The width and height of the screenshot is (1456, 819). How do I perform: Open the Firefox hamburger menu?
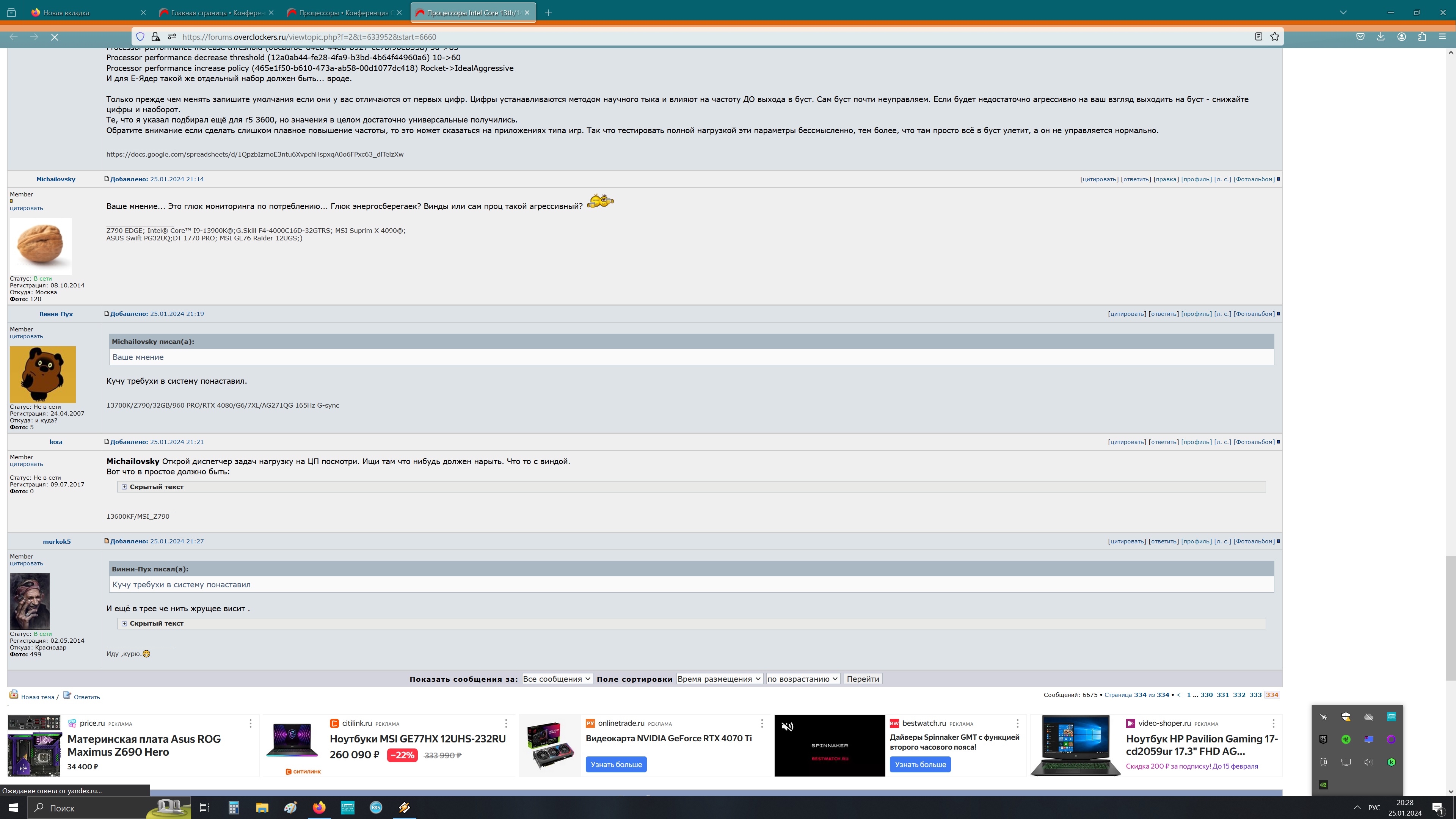[1442, 37]
